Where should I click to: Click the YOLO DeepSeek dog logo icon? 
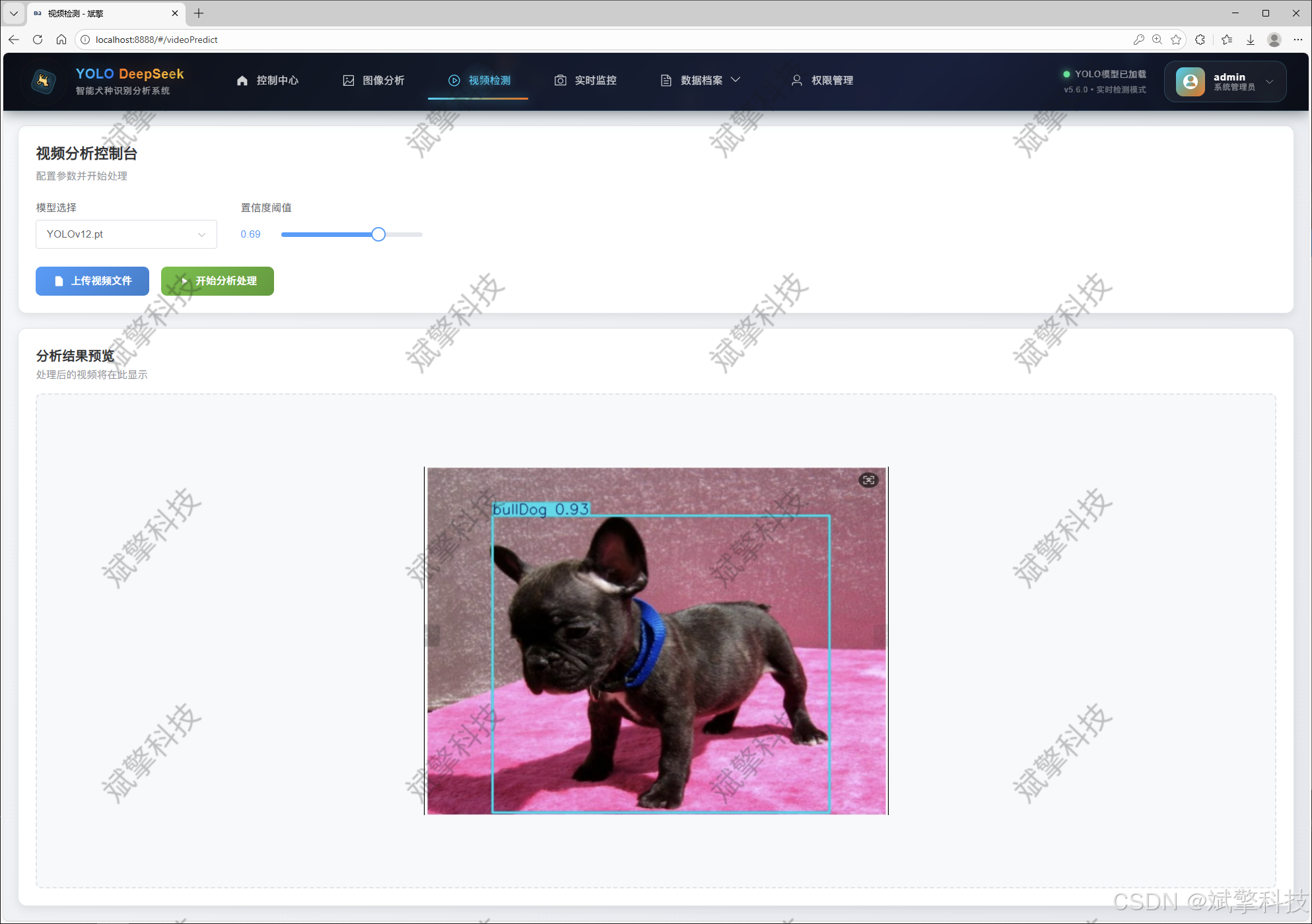(x=44, y=81)
